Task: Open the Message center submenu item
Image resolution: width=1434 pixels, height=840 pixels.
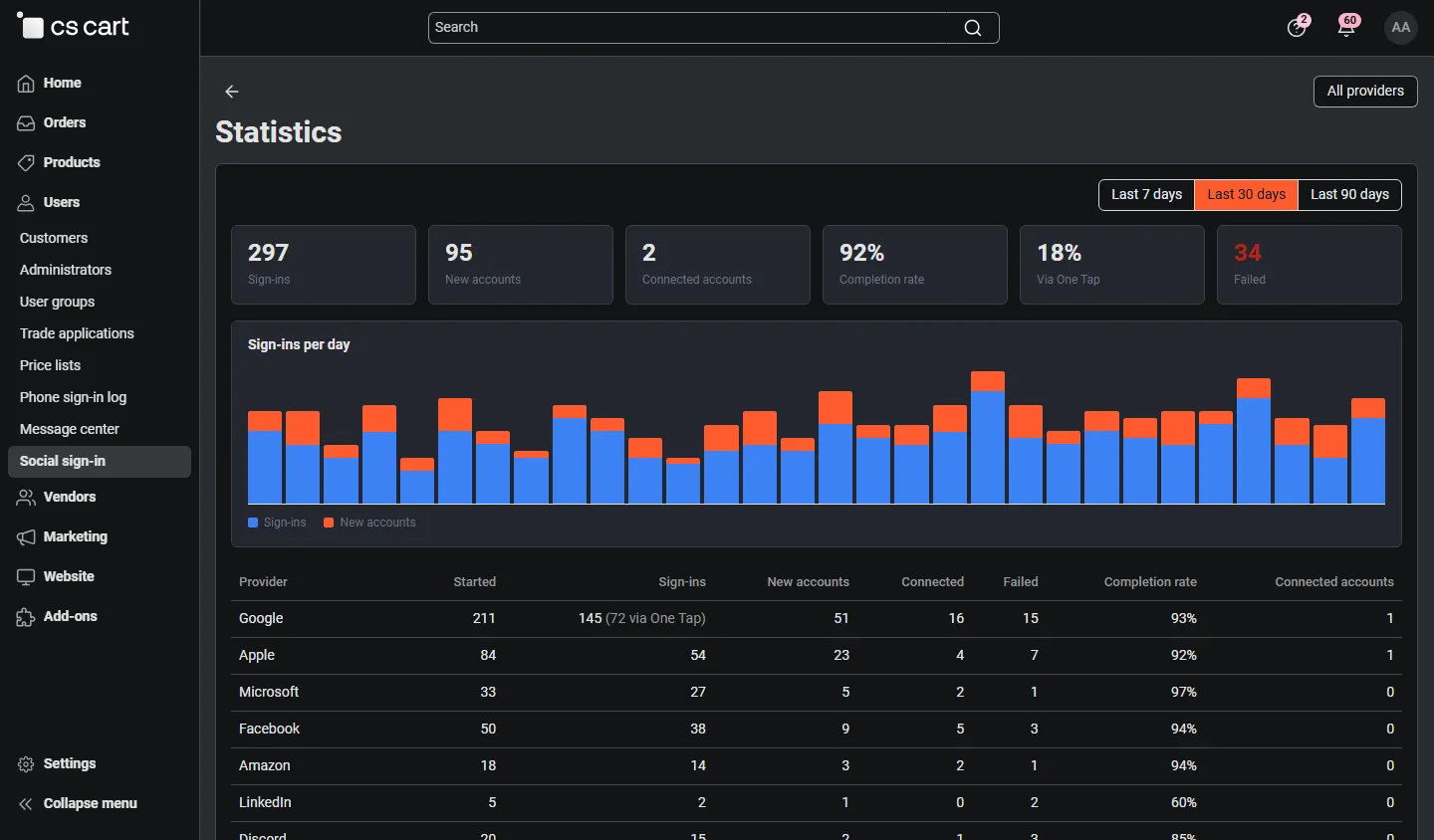Action: tap(70, 429)
